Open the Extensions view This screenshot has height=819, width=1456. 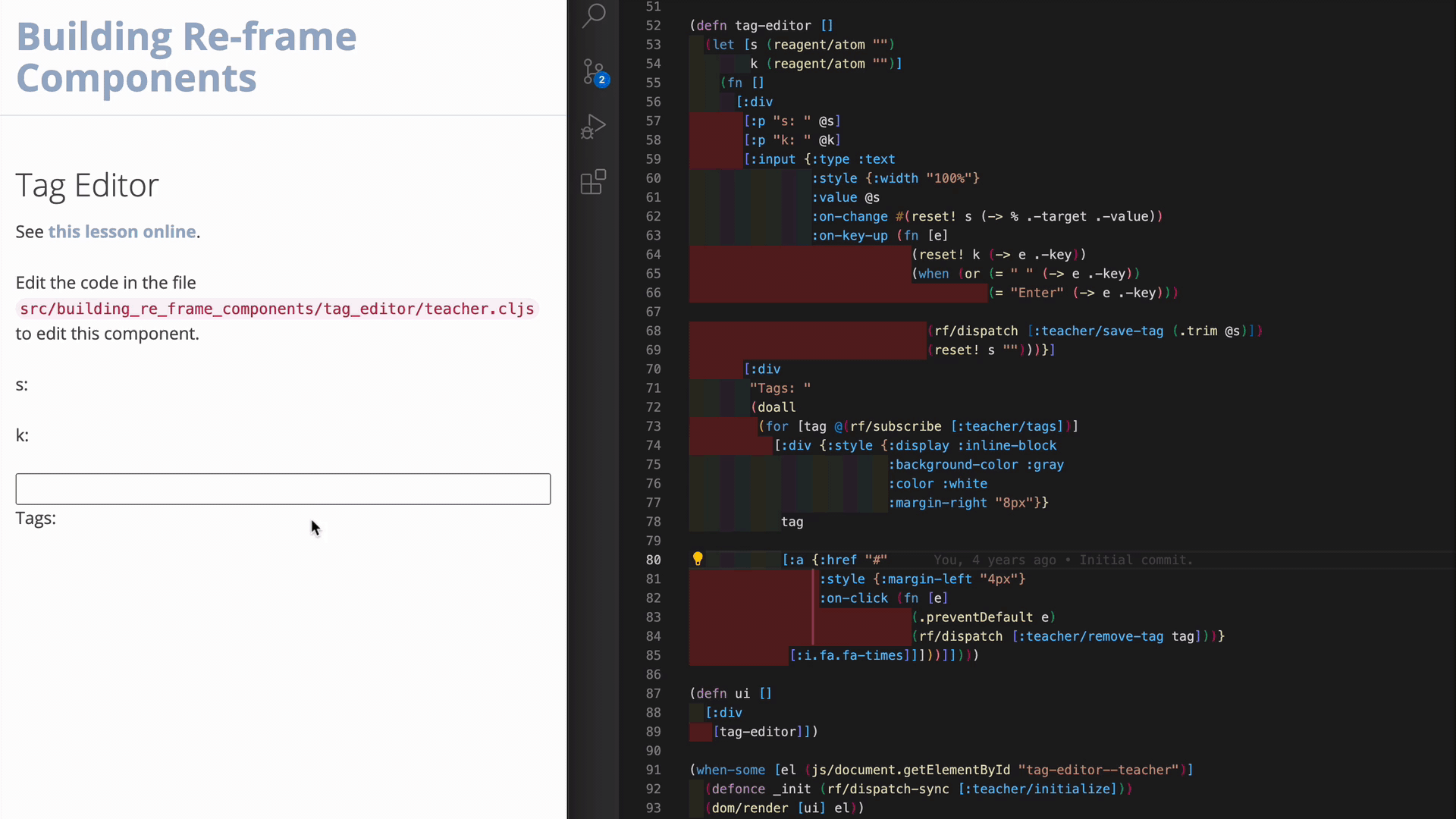(594, 182)
